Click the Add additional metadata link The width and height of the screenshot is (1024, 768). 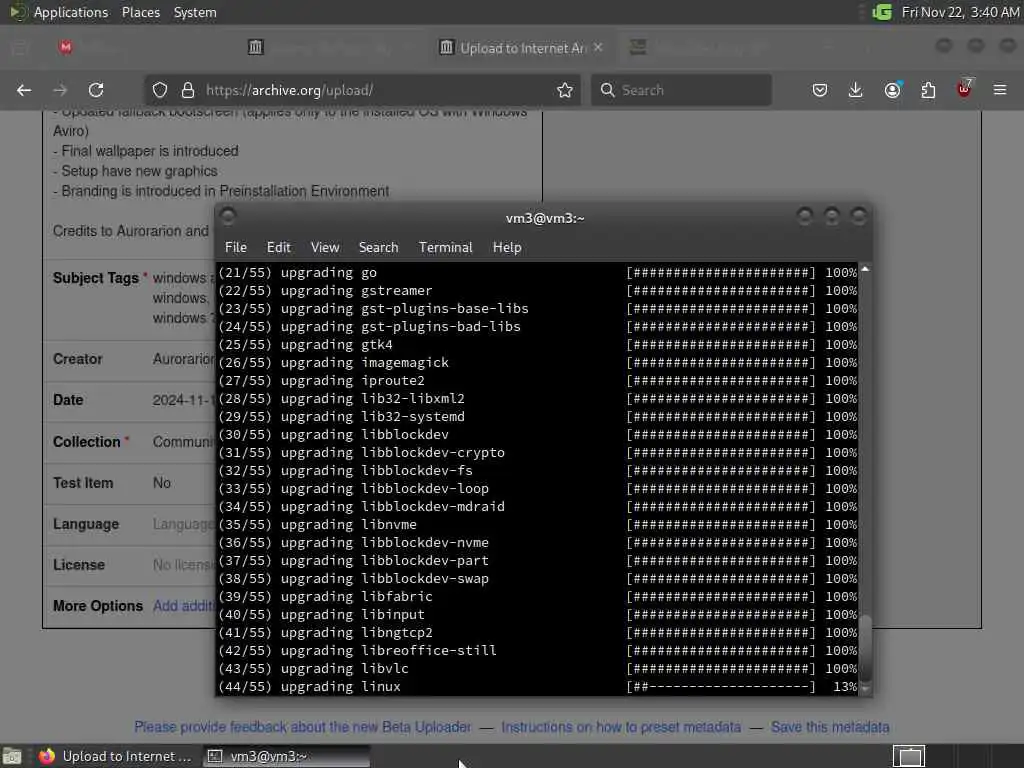pos(184,606)
